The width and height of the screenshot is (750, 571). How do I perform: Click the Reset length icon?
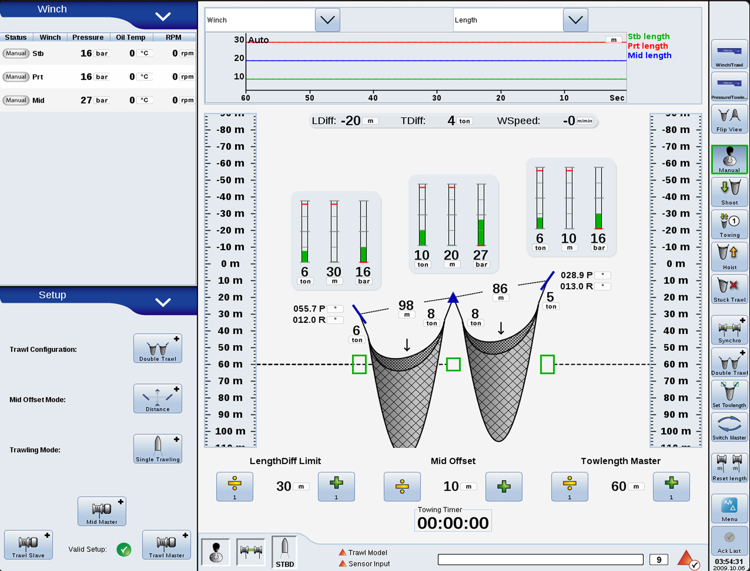pos(729,467)
